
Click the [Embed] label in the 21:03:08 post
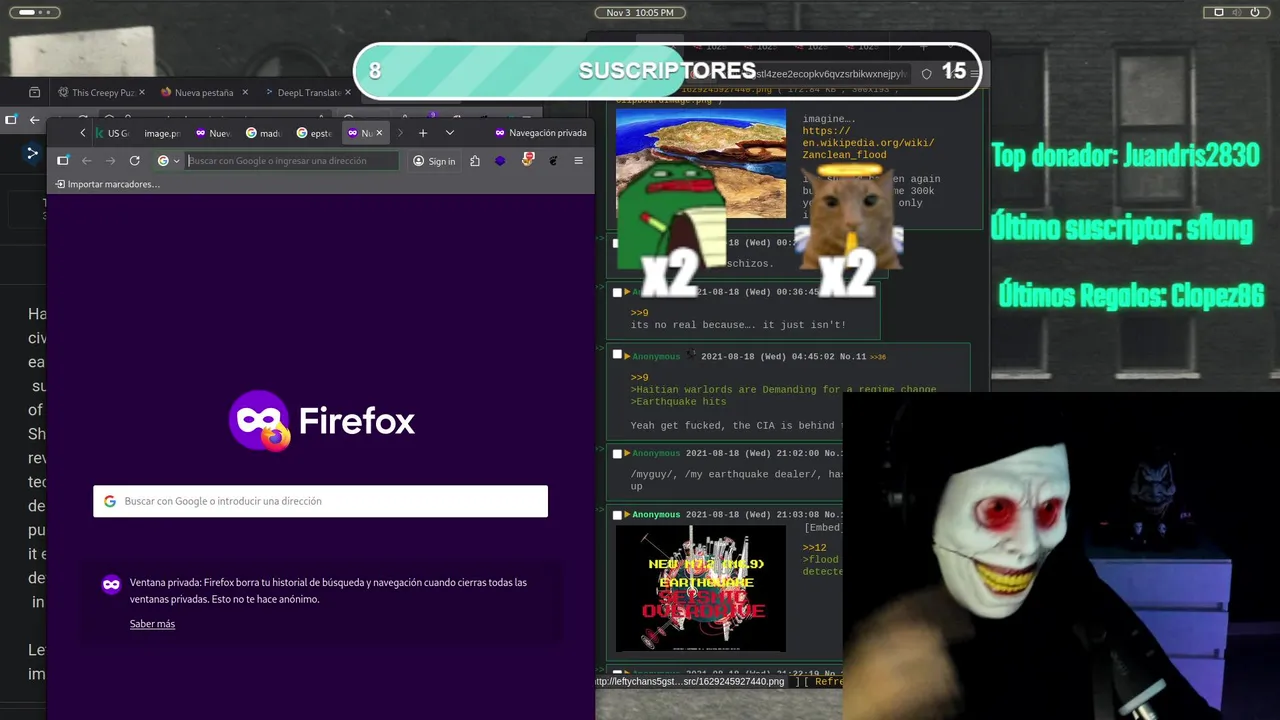pyautogui.click(x=822, y=528)
